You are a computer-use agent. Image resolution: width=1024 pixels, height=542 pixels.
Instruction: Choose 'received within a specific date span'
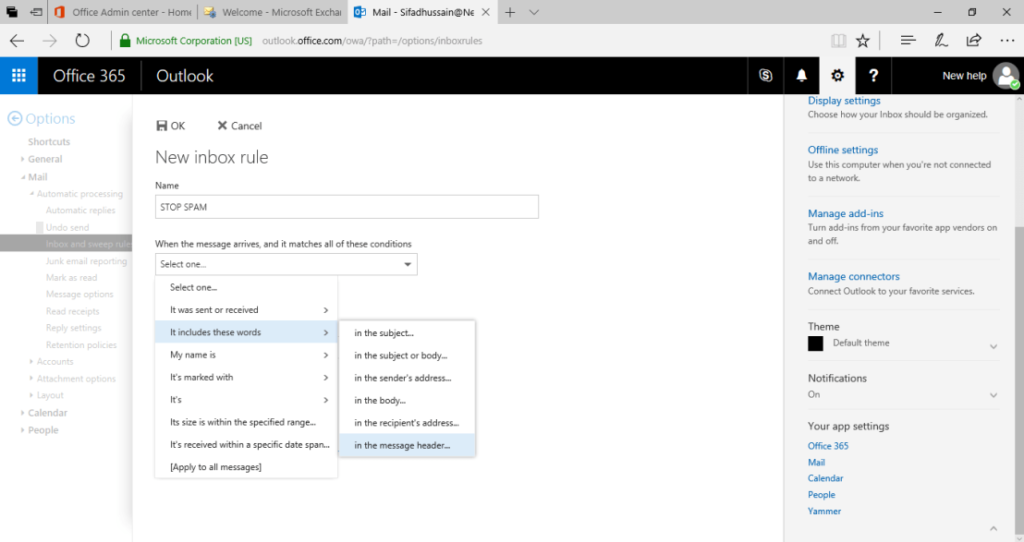[x=246, y=445]
